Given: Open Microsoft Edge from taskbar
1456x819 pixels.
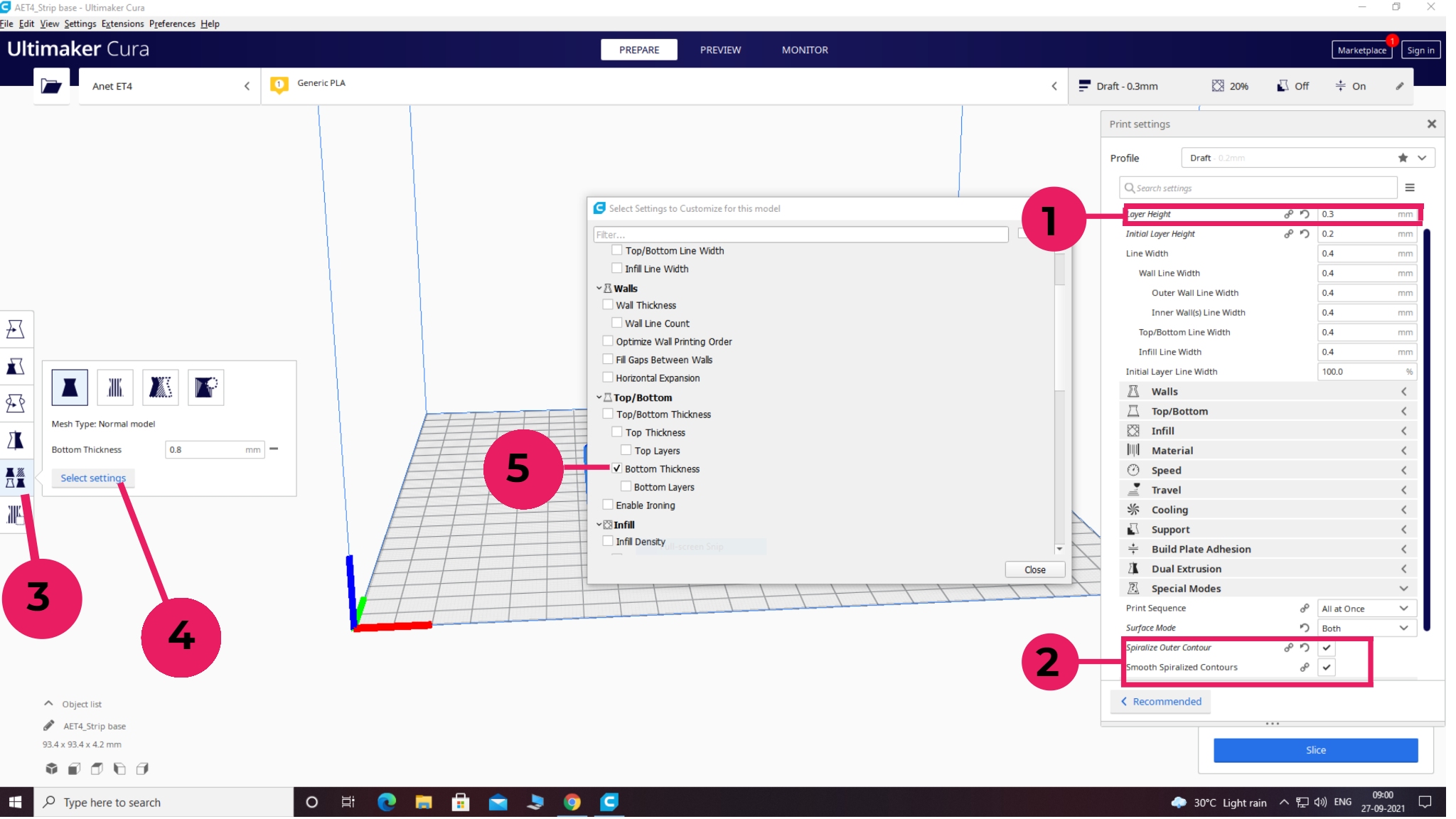Looking at the screenshot, I should pos(387,802).
